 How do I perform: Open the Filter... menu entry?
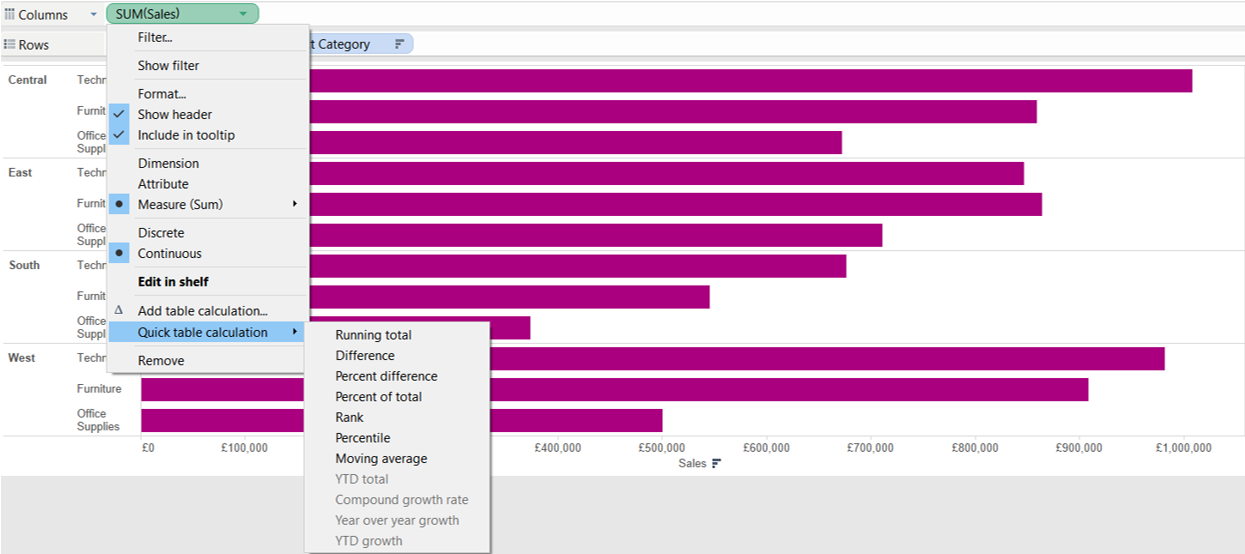(155, 38)
